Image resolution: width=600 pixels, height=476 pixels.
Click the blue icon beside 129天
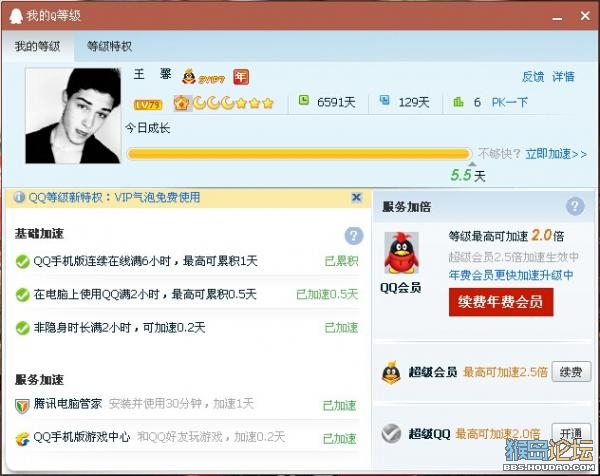385,101
